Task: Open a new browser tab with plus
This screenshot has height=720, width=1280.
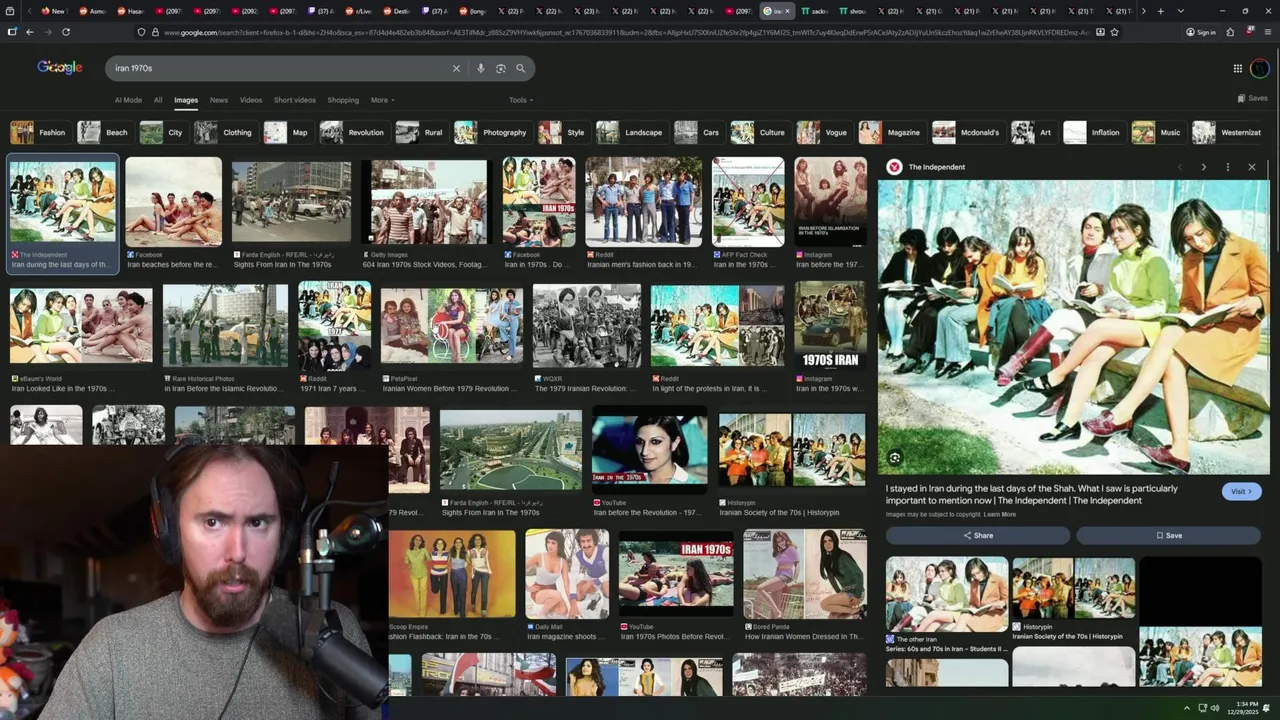Action: (x=1160, y=11)
